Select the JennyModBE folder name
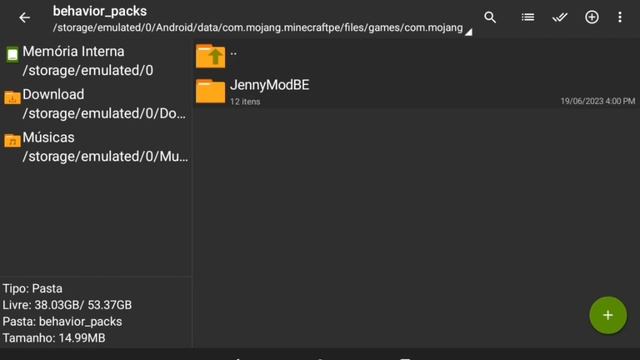Viewport: 640px width, 360px height. 269,85
